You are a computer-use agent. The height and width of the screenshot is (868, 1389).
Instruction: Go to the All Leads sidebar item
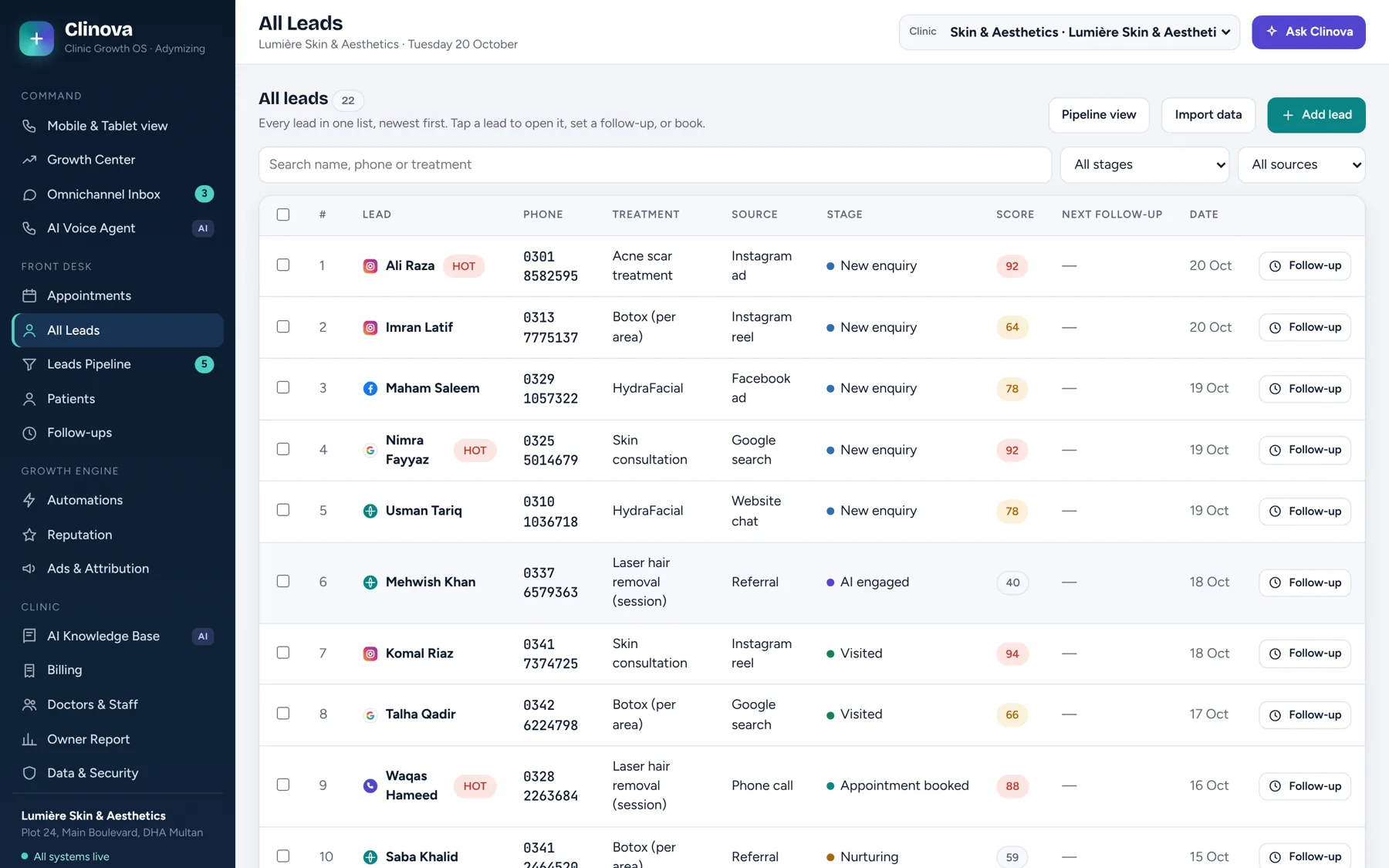coord(117,330)
